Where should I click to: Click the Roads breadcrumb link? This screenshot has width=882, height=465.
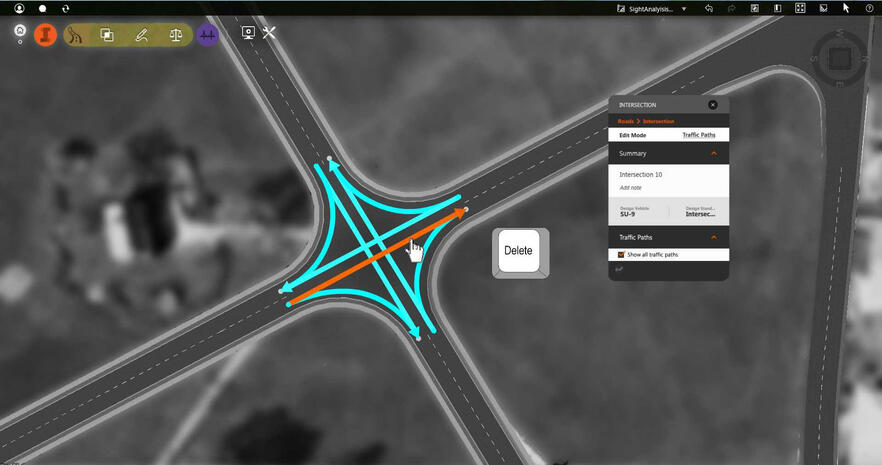[x=626, y=121]
